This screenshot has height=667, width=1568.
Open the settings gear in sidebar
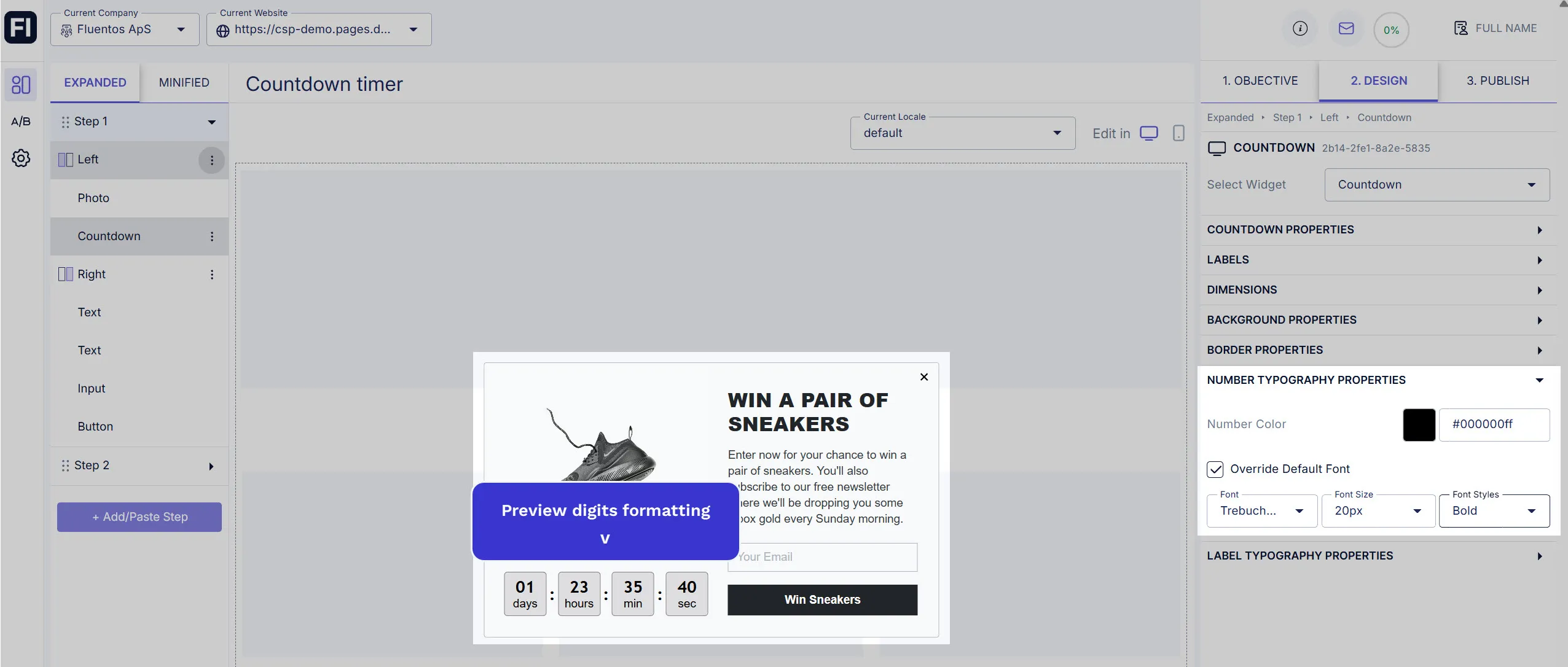click(21, 158)
